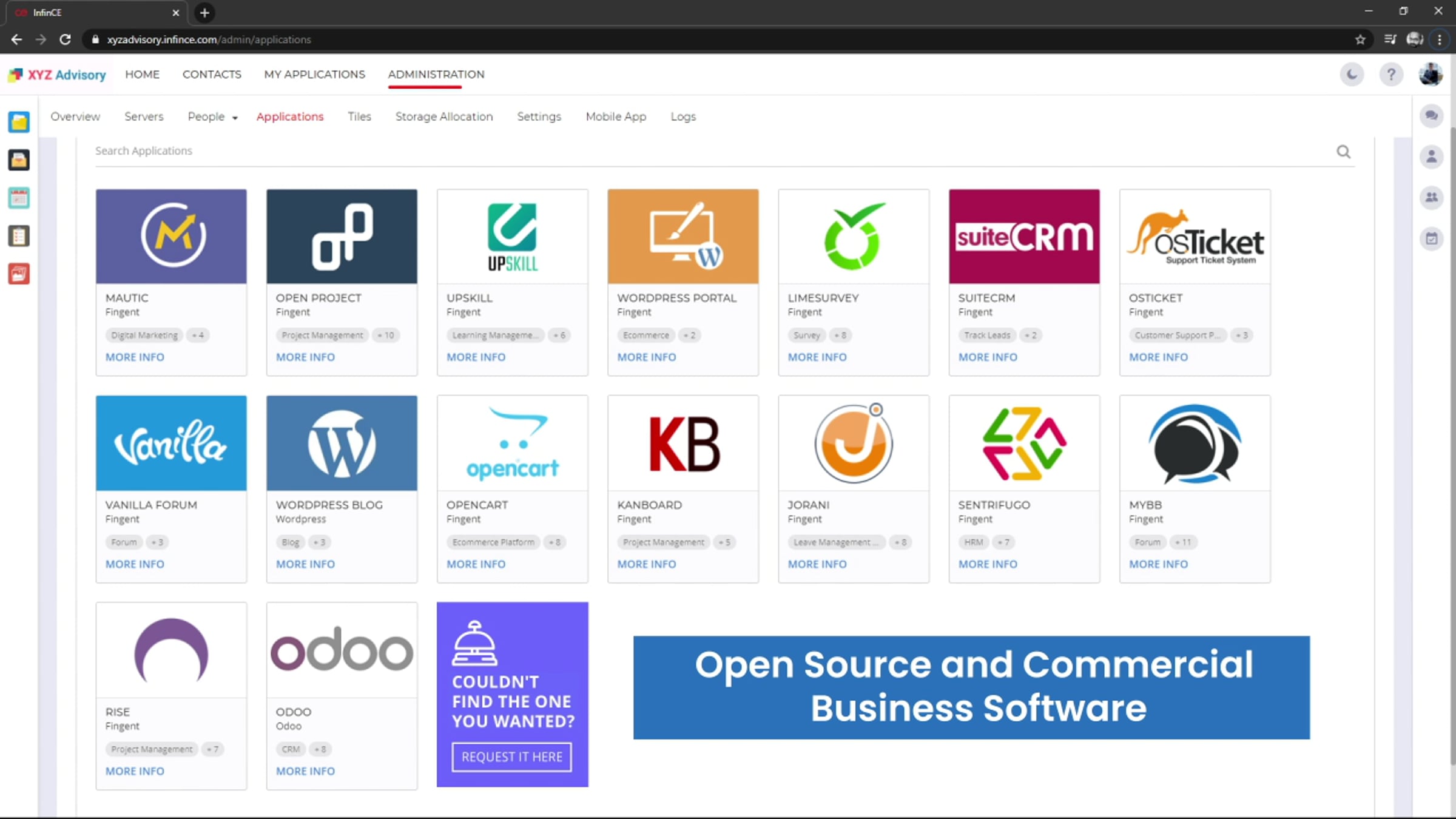
Task: Open the Mobile App tab
Action: (x=616, y=116)
